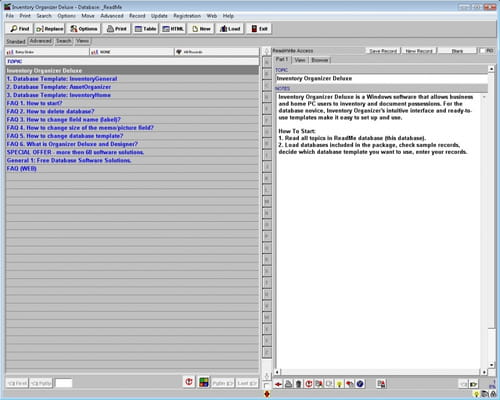Click the record panel scroll up arrow
500x400 pixels.
pos(491,69)
